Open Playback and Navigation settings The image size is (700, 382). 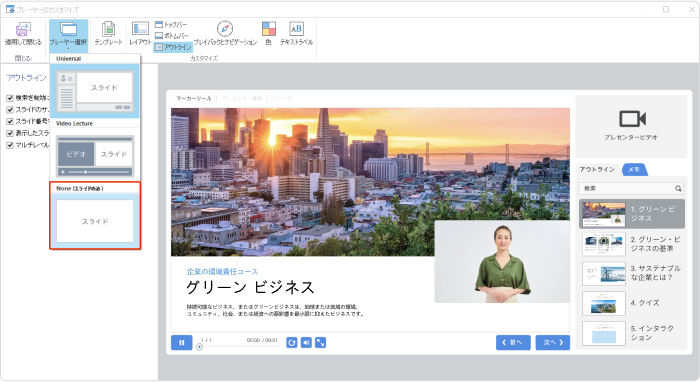coord(225,33)
